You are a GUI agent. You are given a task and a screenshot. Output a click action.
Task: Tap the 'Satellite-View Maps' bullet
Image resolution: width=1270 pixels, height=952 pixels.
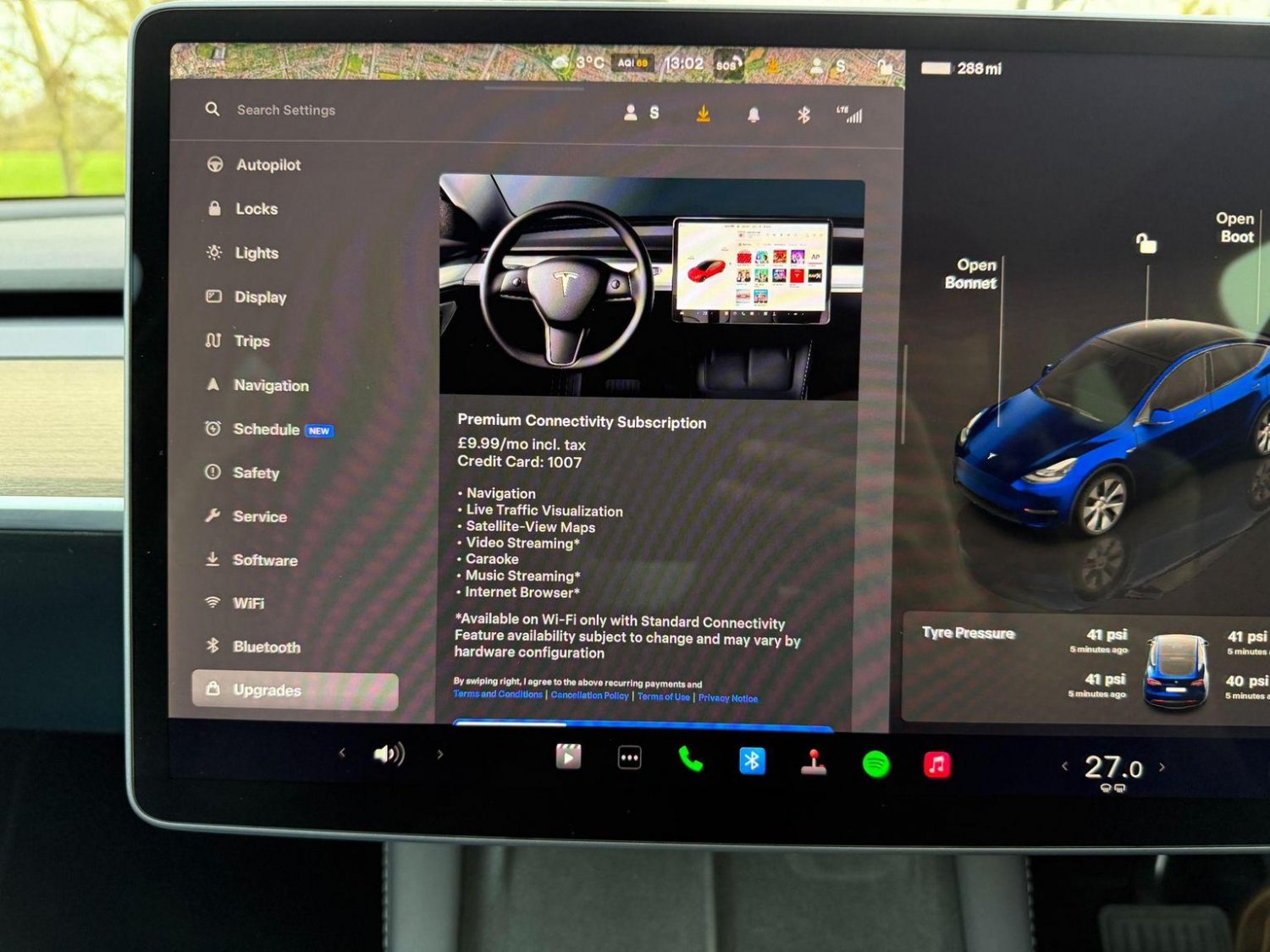530,526
